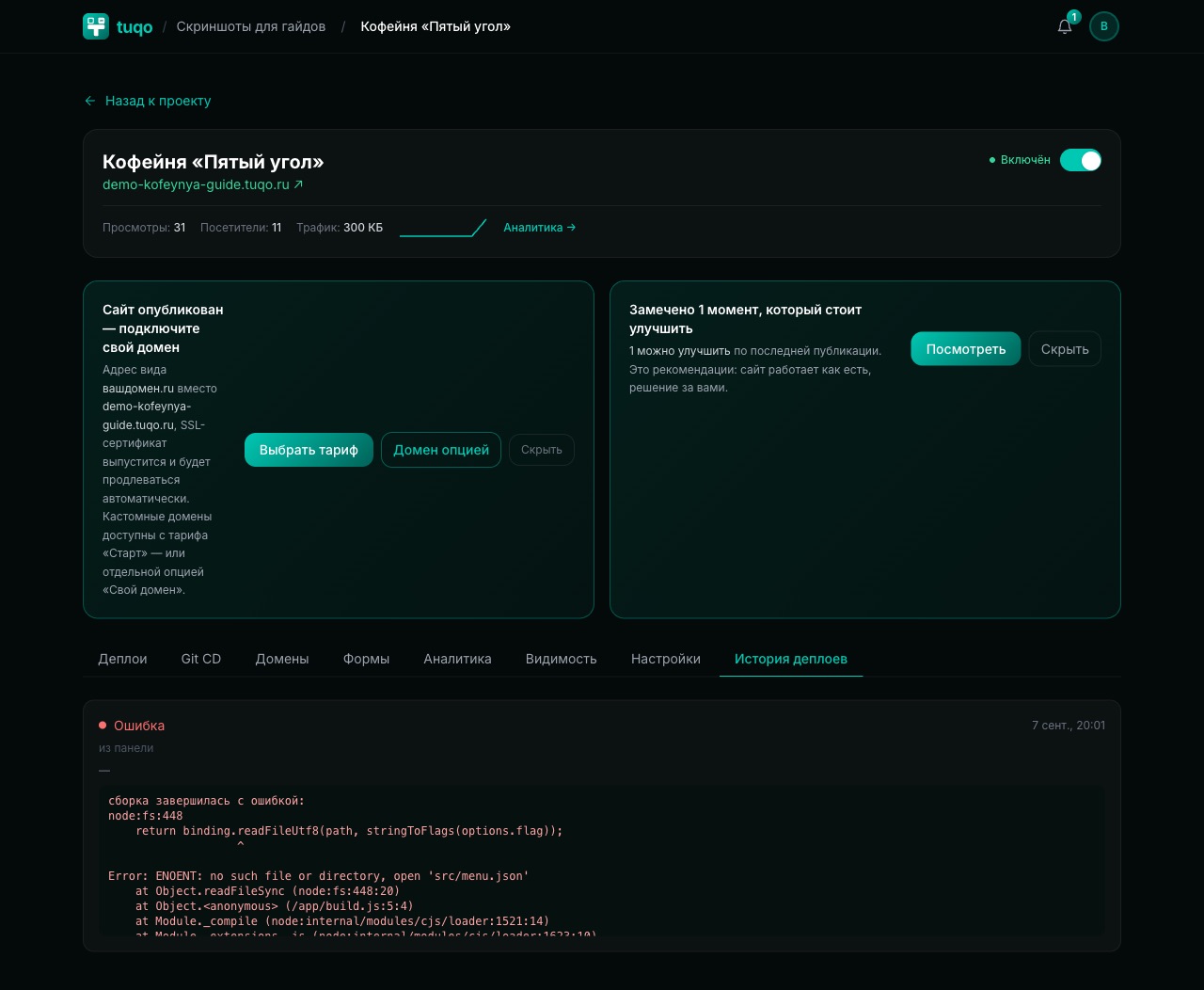Click the ENOENT error line in log
1204x990 pixels.
[319, 876]
